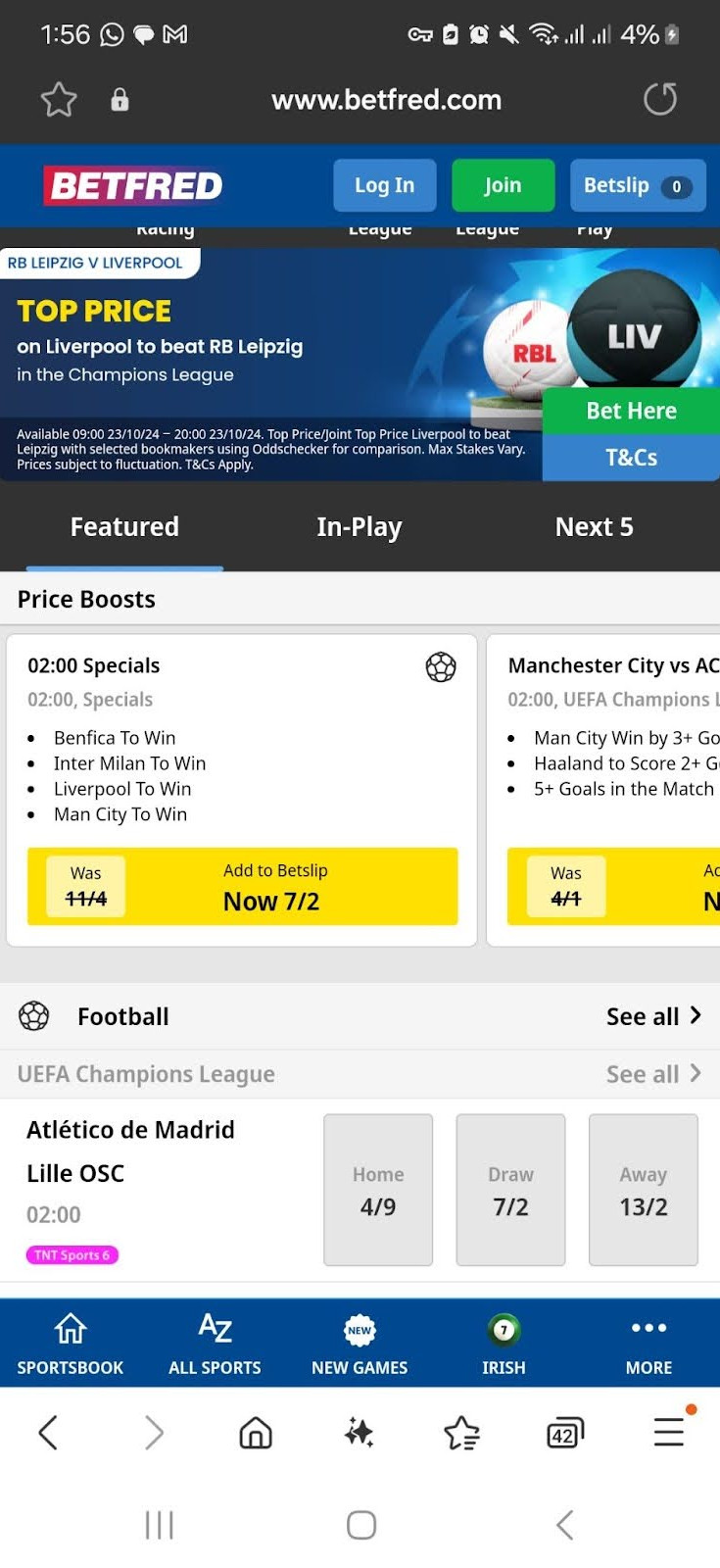720x1568 pixels.
Task: Select Home odds 4/9
Action: tap(378, 1190)
